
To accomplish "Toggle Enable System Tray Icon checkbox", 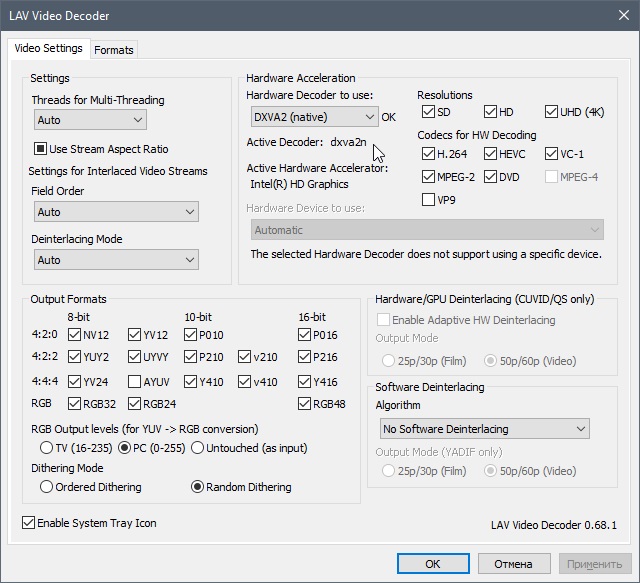I will [x=28, y=523].
